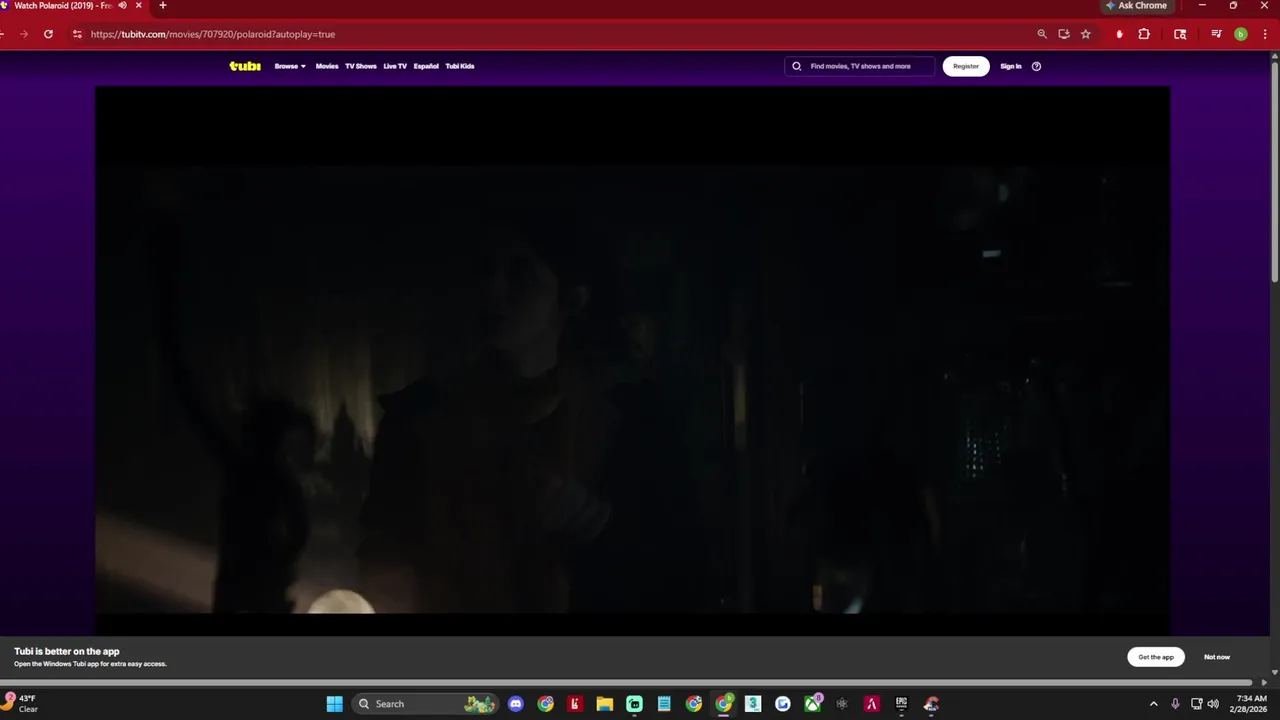Focus the Find movies search field
Screen dimensions: 1280x720
point(860,66)
